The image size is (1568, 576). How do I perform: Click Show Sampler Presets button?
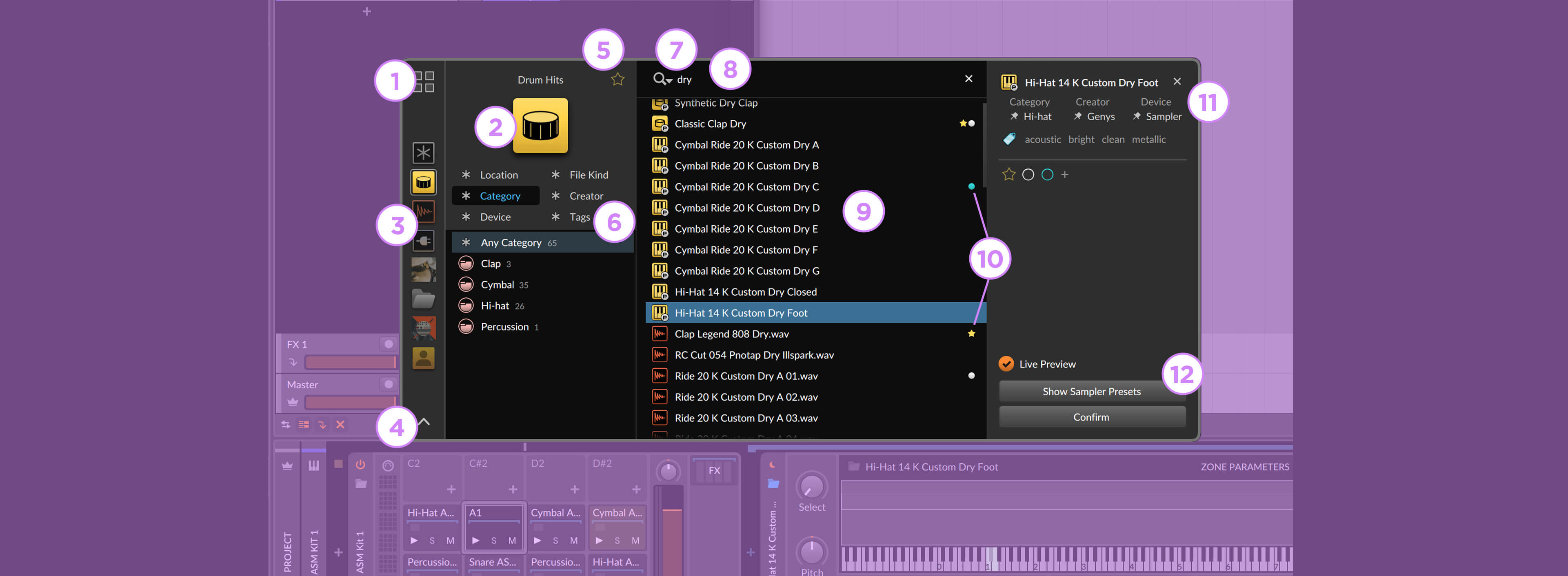click(x=1092, y=390)
